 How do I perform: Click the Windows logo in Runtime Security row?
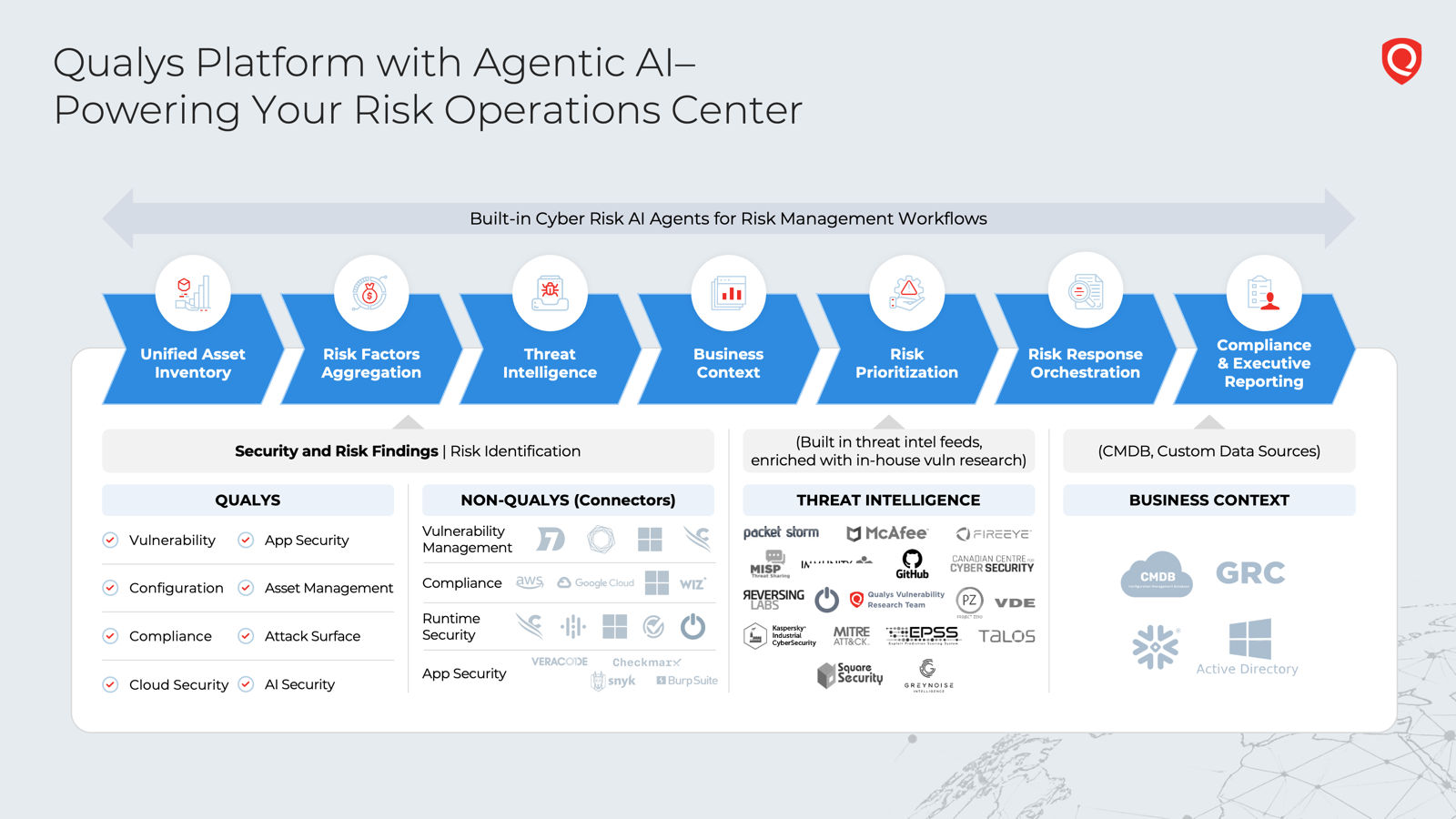click(615, 626)
